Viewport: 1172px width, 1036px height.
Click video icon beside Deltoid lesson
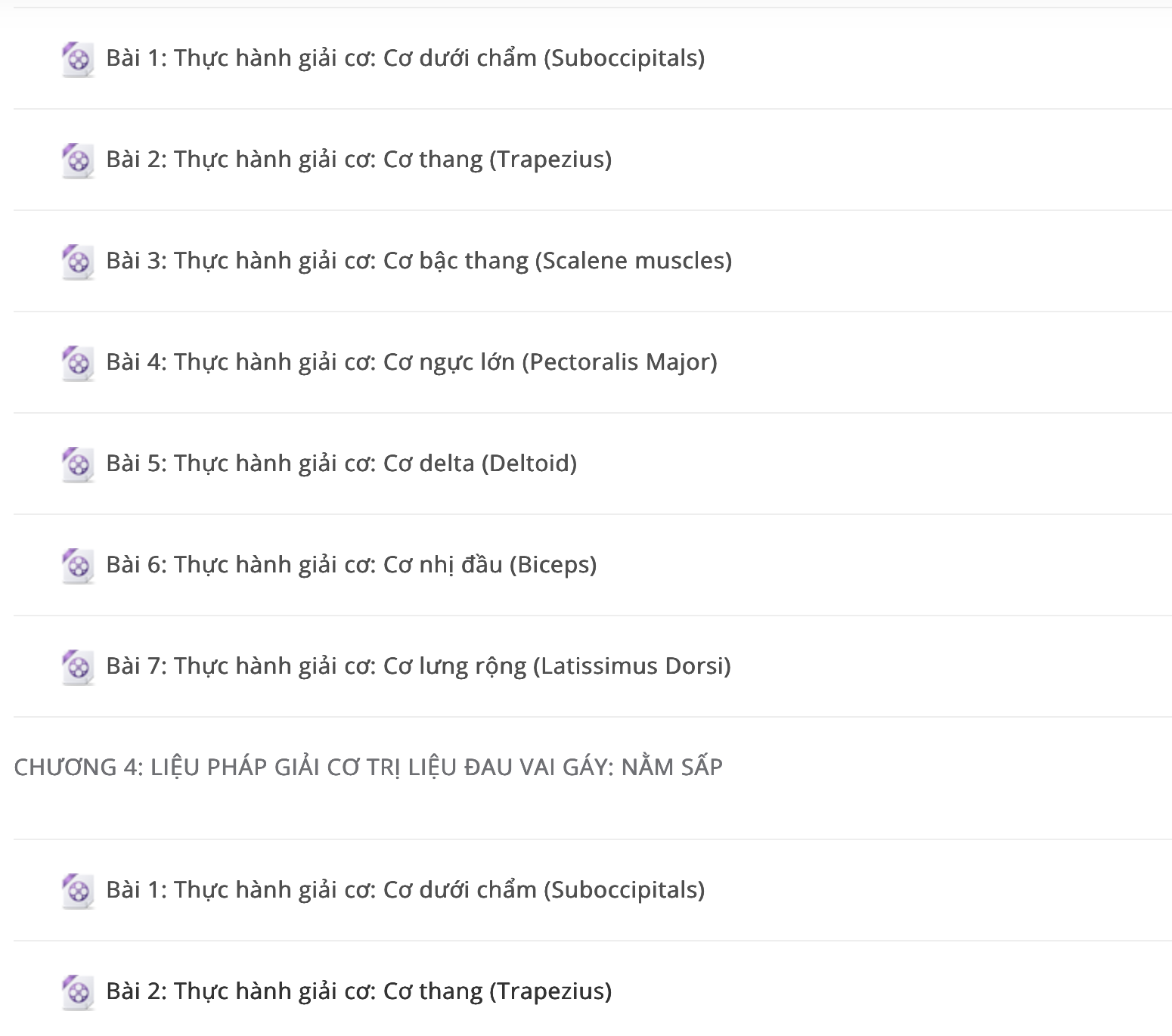pos(78,464)
